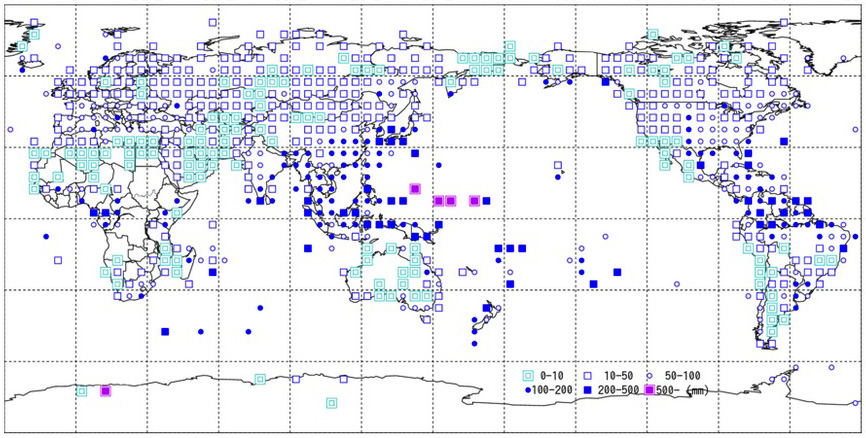The height and width of the screenshot is (438, 866).
Task: Click the magenta marker on Antarctica's coast
Action: (x=105, y=391)
